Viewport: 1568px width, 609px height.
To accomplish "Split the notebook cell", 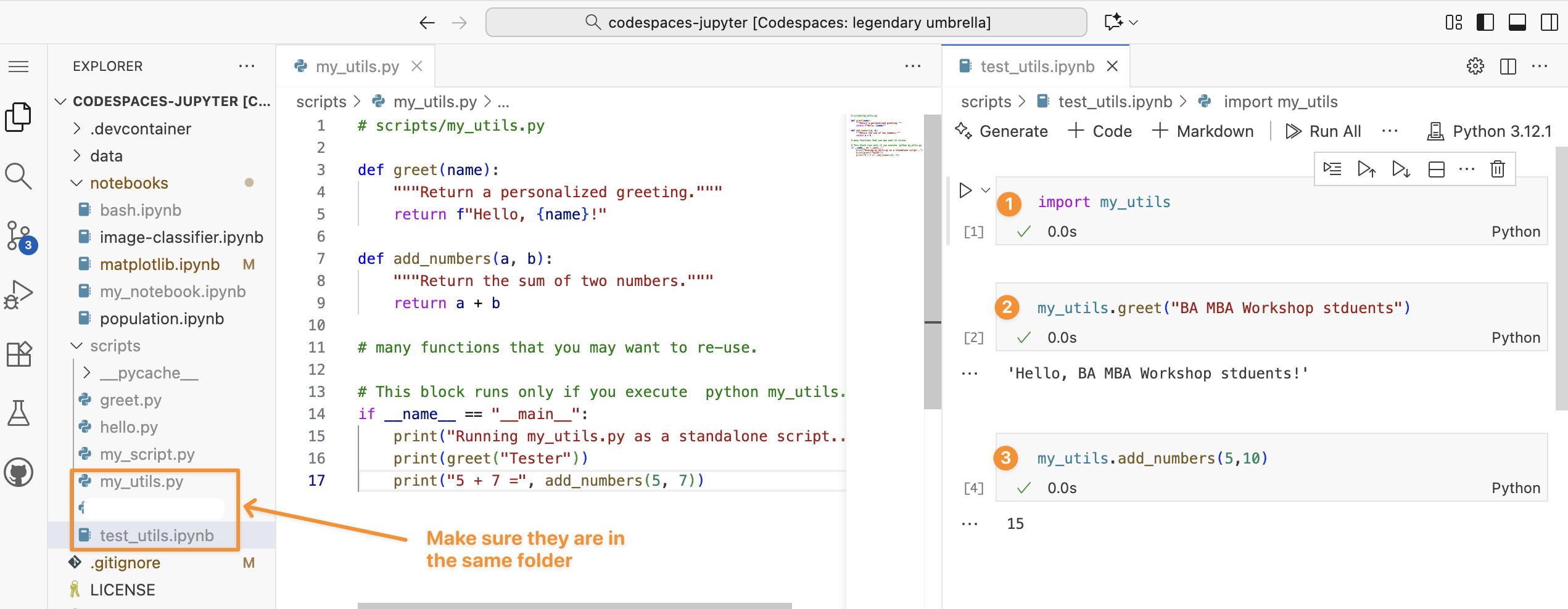I will (x=1436, y=169).
